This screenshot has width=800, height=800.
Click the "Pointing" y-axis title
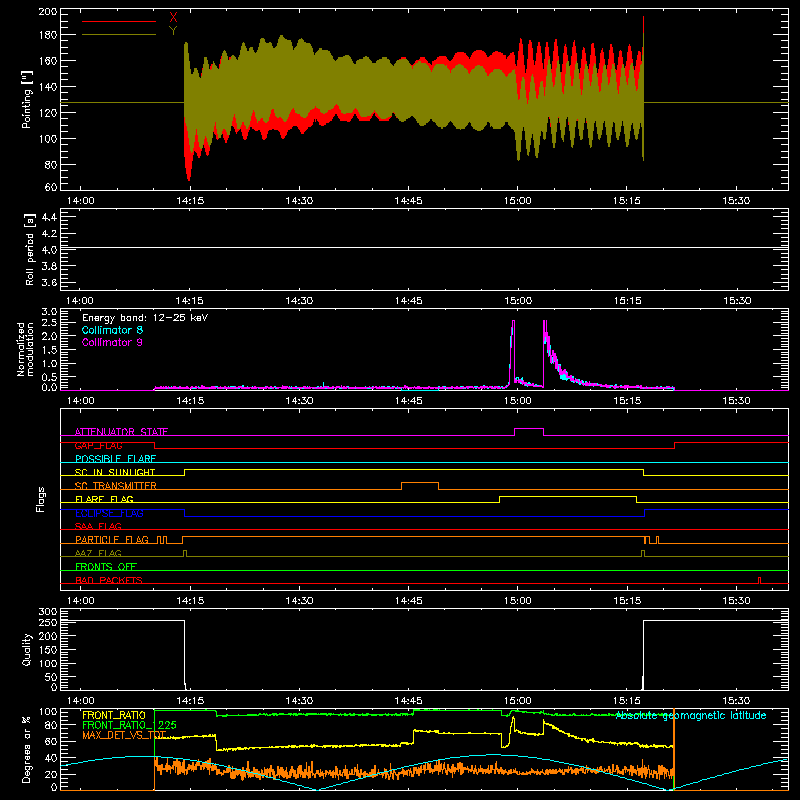tap(27, 99)
